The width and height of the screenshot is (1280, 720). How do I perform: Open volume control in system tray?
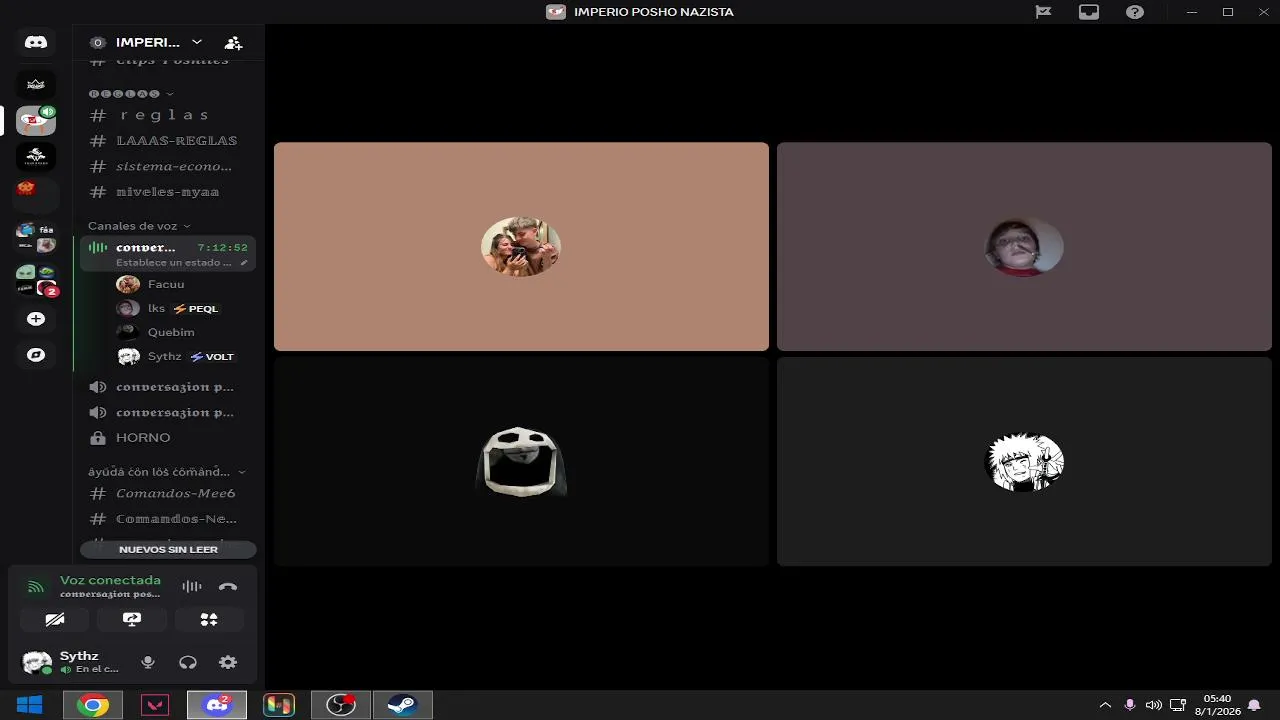pos(1153,705)
